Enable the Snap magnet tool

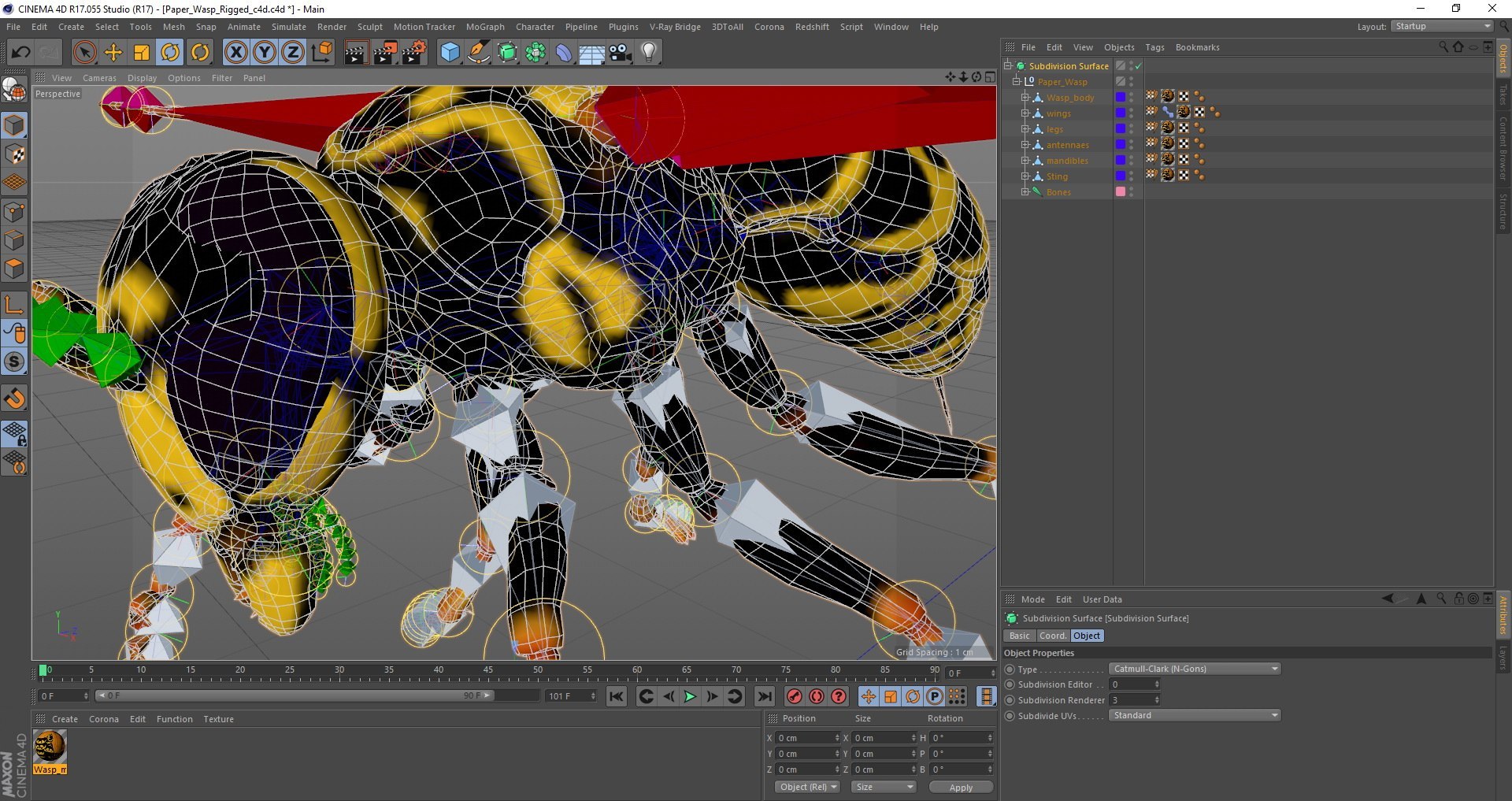[x=15, y=399]
